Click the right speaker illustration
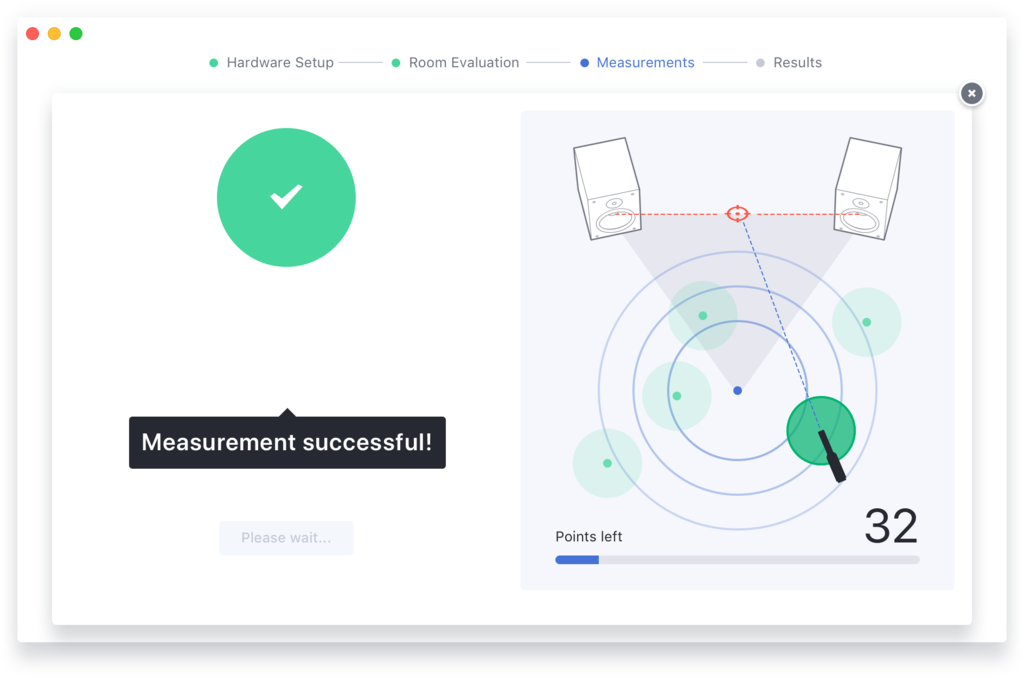The height and width of the screenshot is (677, 1024). point(866,189)
